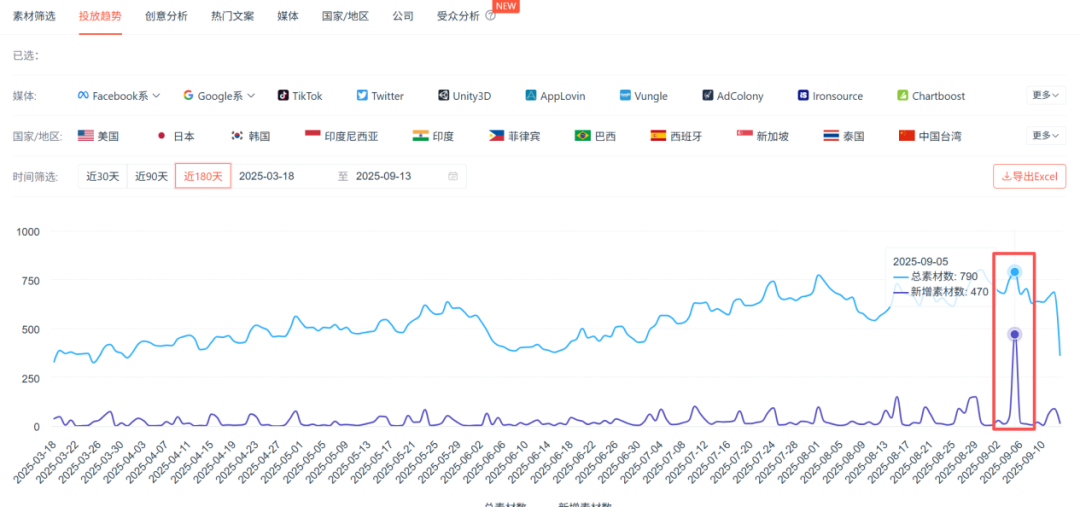This screenshot has height=507, width=1080.
Task: Click the 750 y-axis label
Action: (30, 280)
